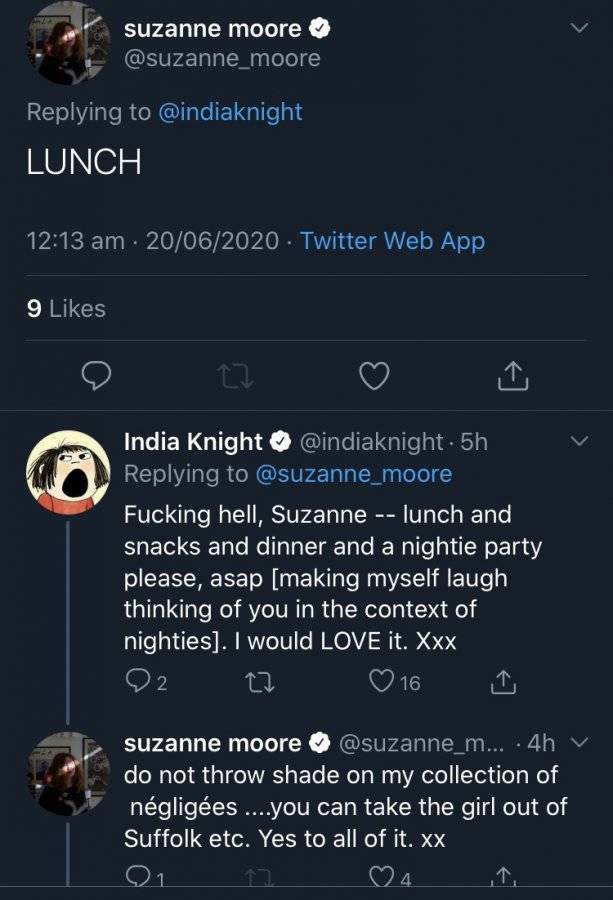613x900 pixels.
Task: Retweet India Knight's nightie party tweet
Action: 259,682
